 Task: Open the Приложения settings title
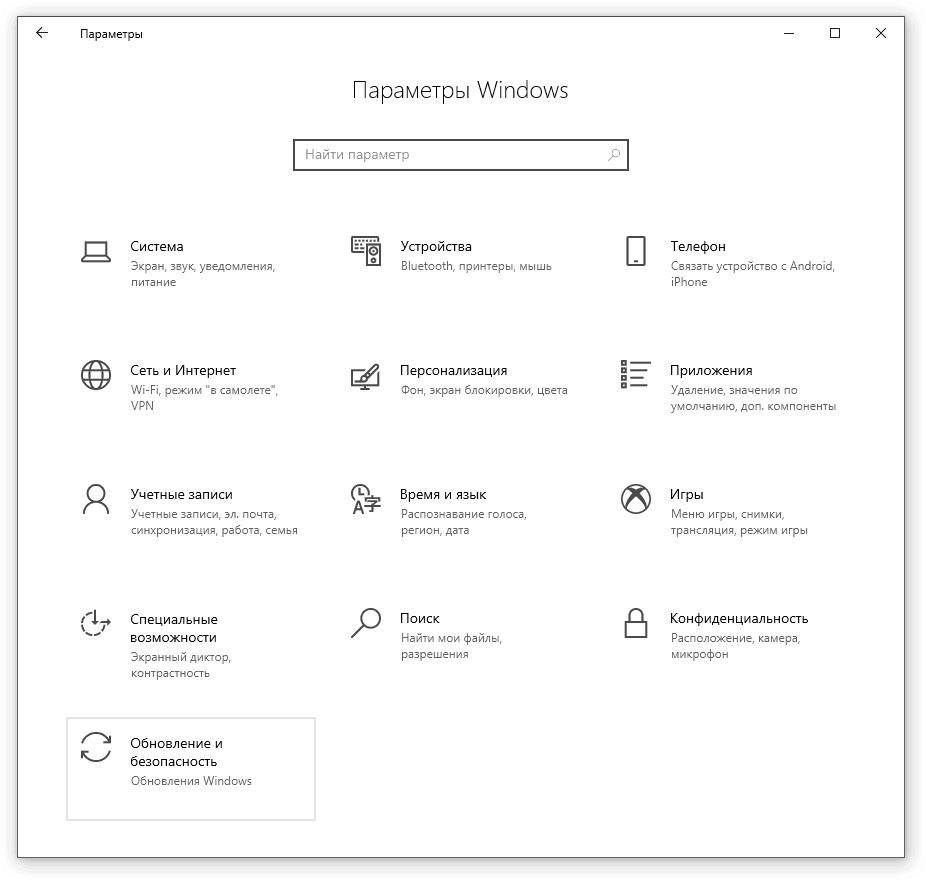point(711,370)
